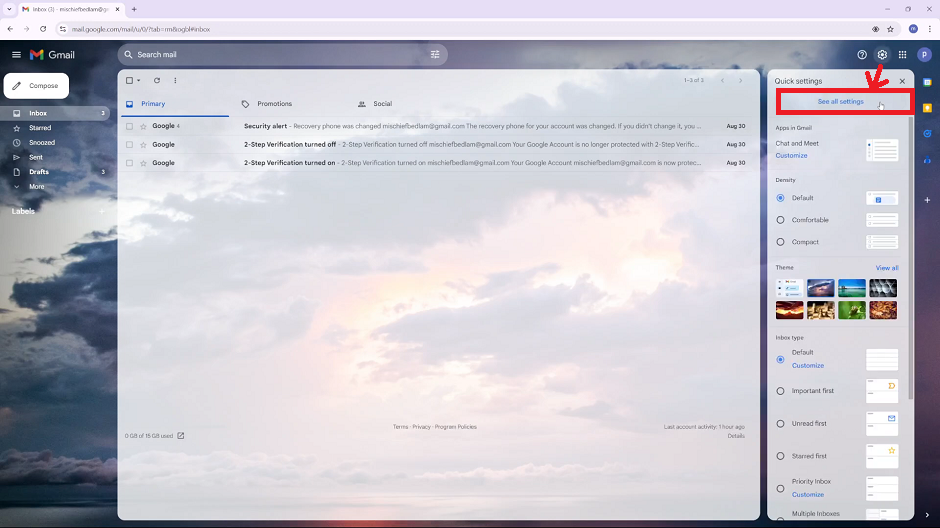Choose Priority Inbox radio button
The image size is (940, 528).
pos(781,488)
